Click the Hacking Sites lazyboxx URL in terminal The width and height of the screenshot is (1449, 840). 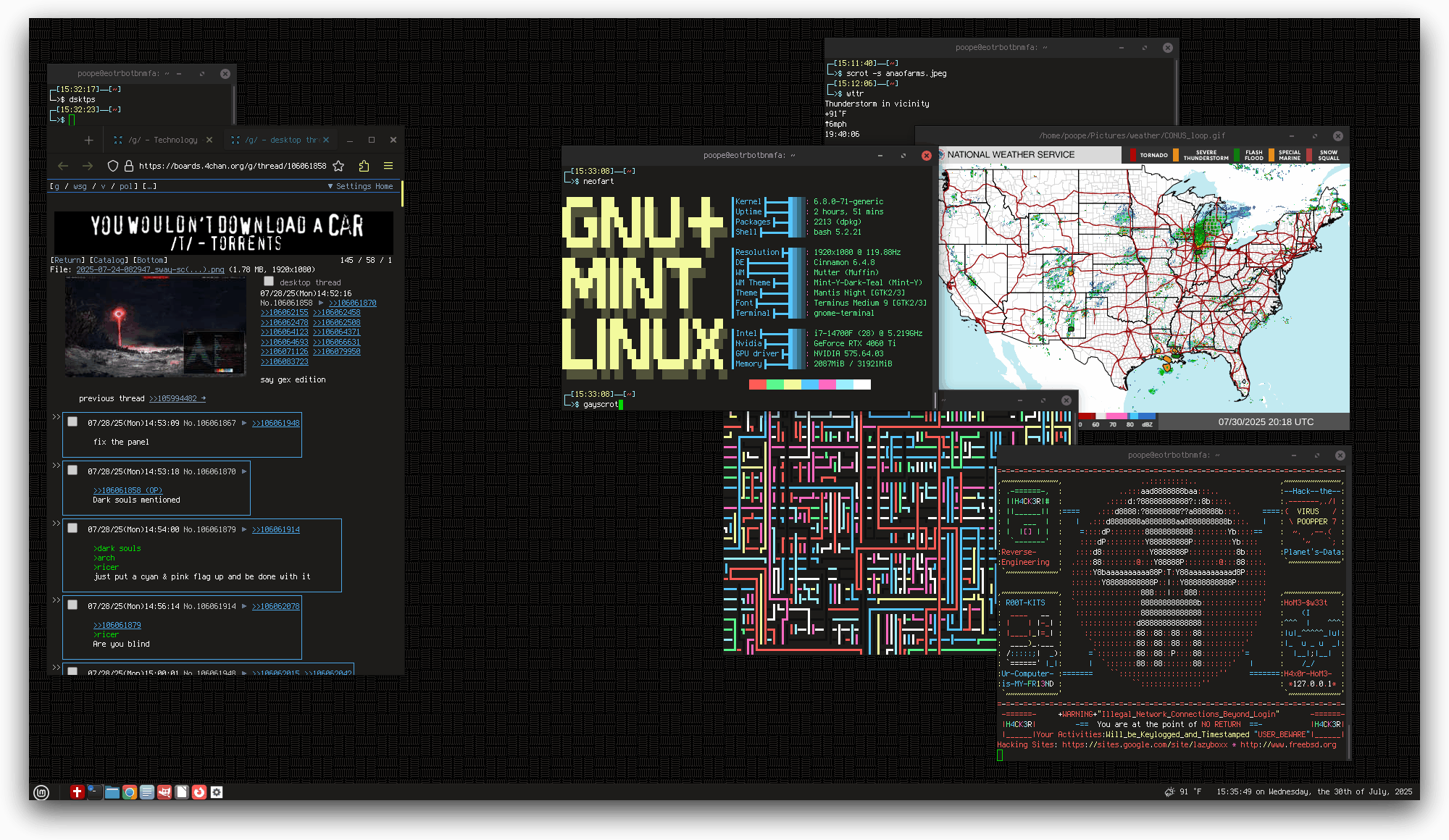point(1145,744)
